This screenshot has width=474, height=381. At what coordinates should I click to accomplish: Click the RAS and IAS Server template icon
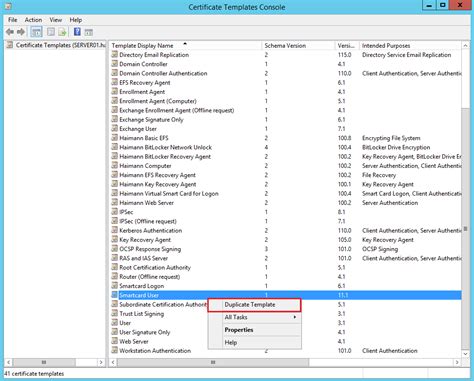pos(115,258)
